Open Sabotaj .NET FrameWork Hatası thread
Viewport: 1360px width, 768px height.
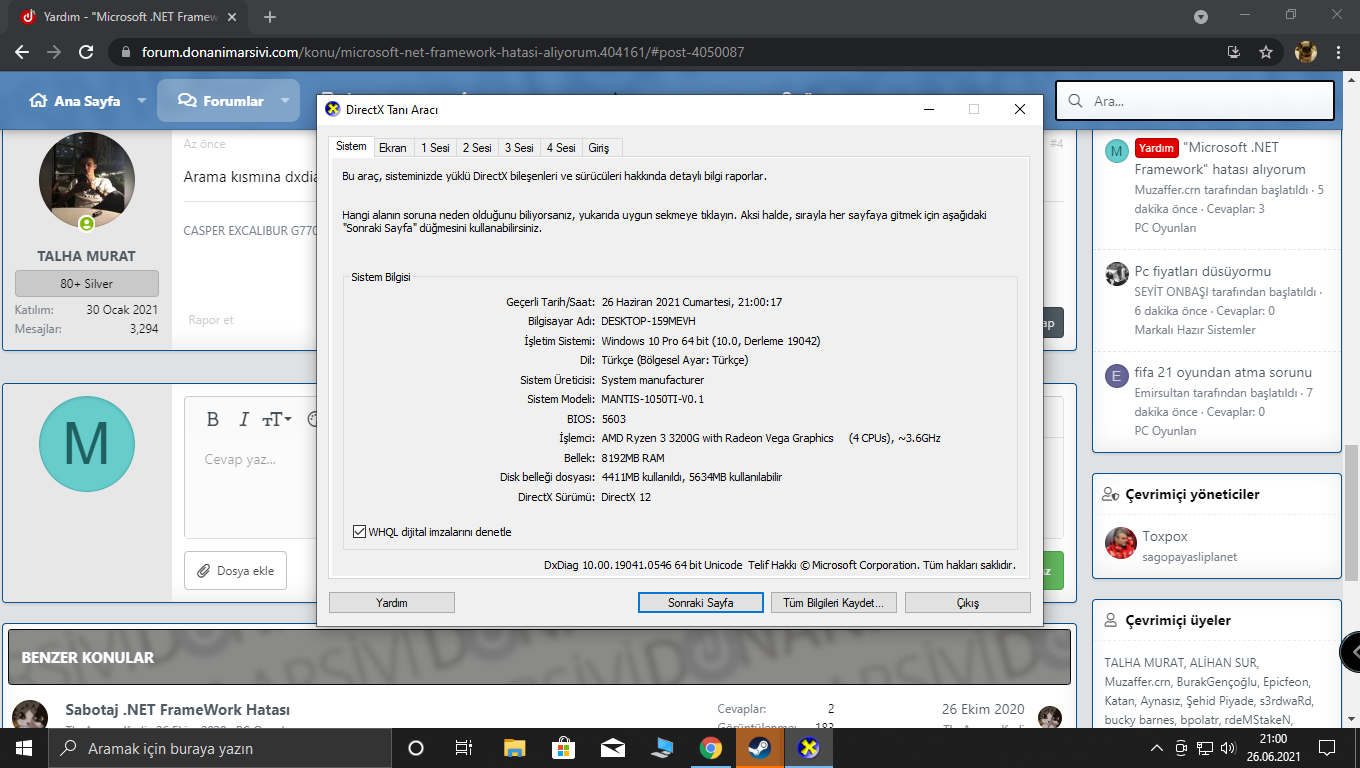point(178,710)
